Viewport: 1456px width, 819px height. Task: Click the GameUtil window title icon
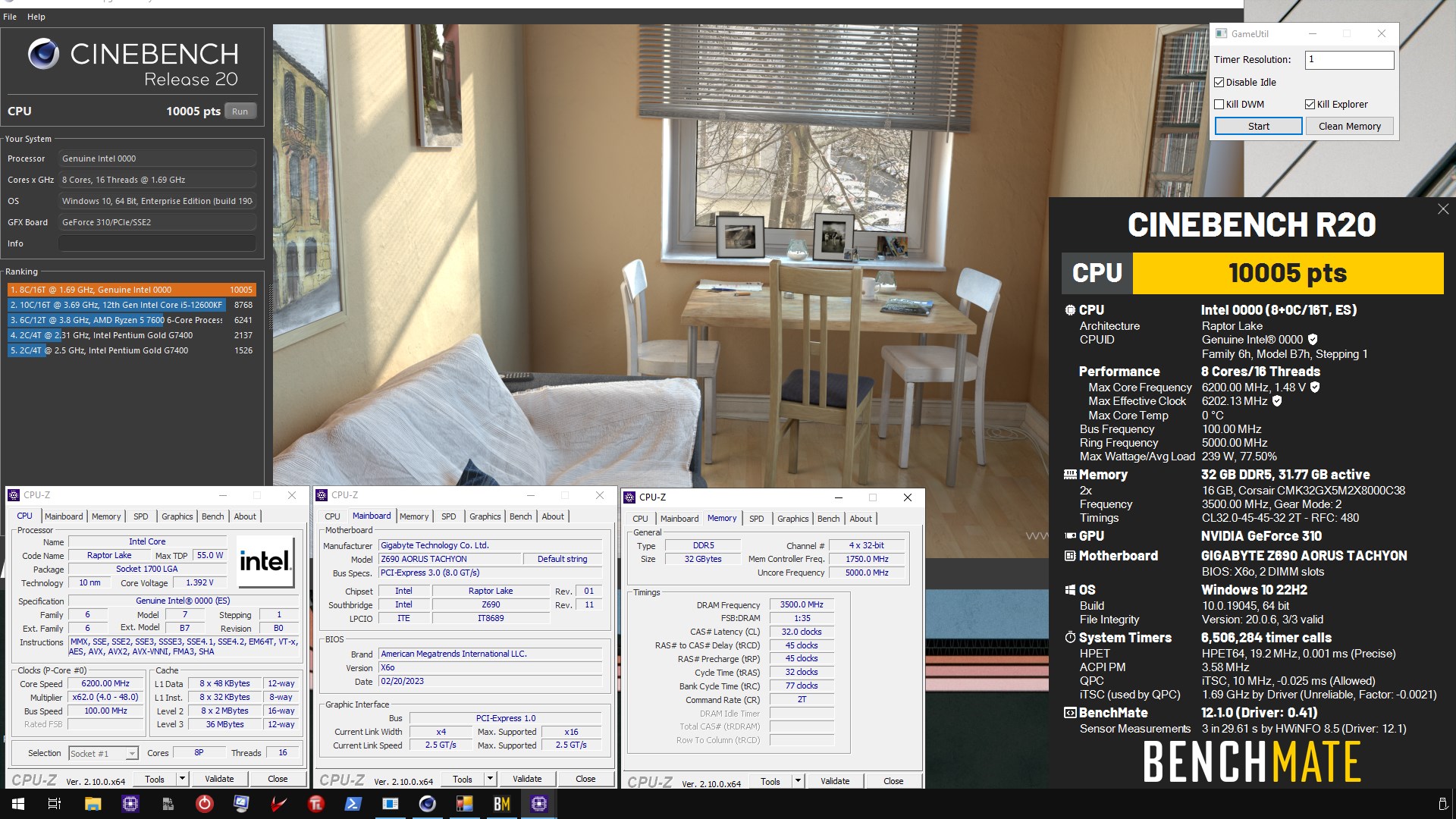(x=1221, y=33)
